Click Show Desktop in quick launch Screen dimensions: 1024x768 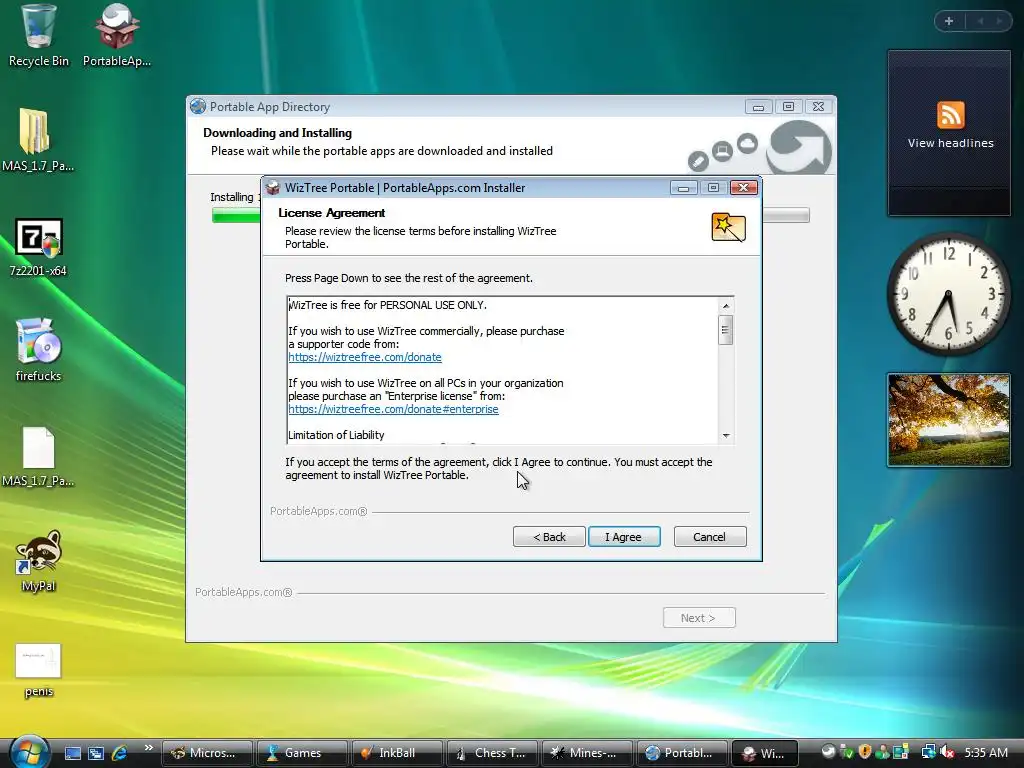[x=72, y=753]
